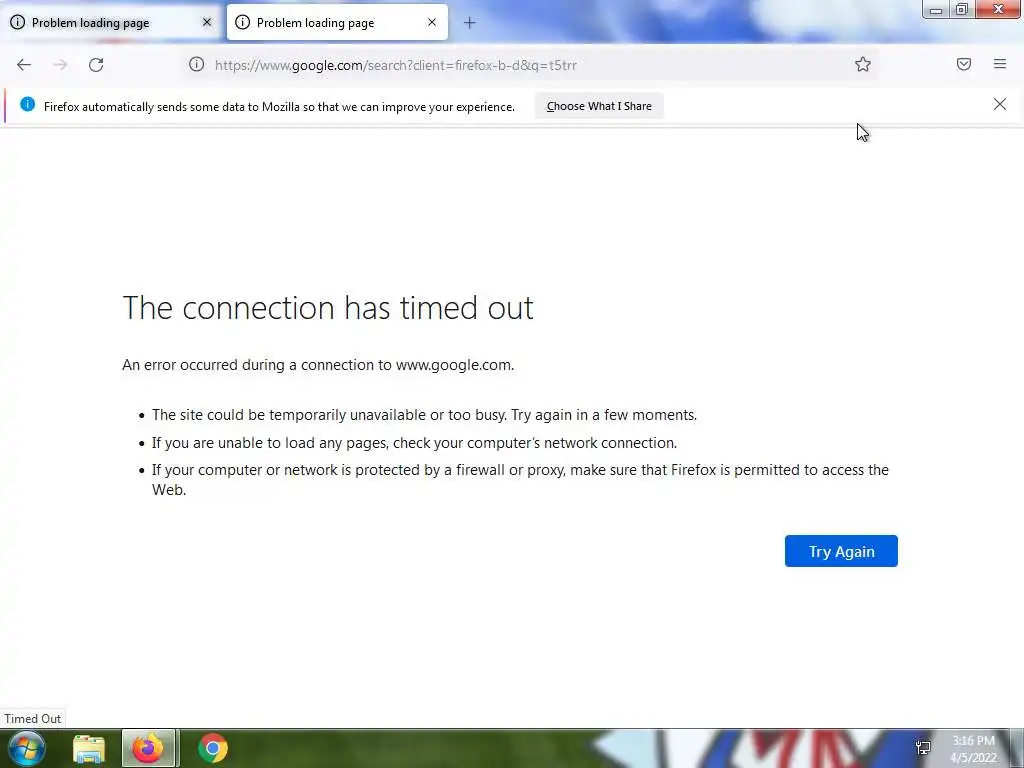Click the heading The connection has timed out

[328, 308]
